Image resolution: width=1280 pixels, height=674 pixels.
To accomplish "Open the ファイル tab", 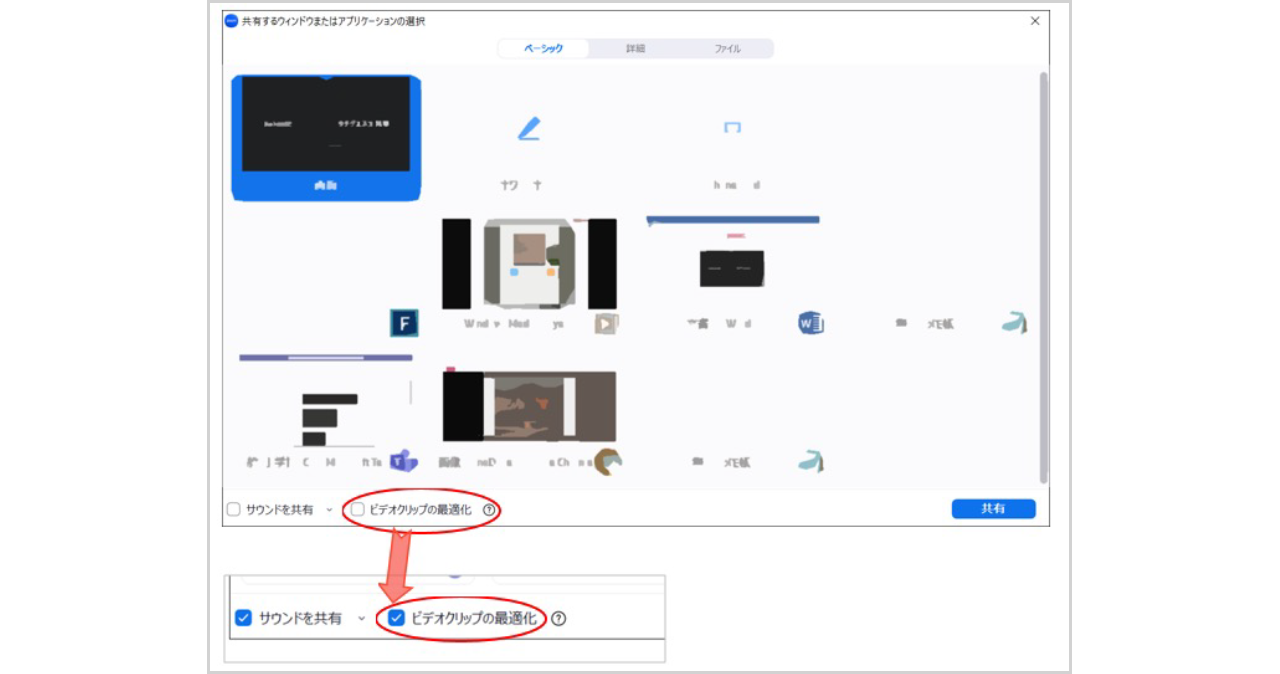I will tap(727, 48).
